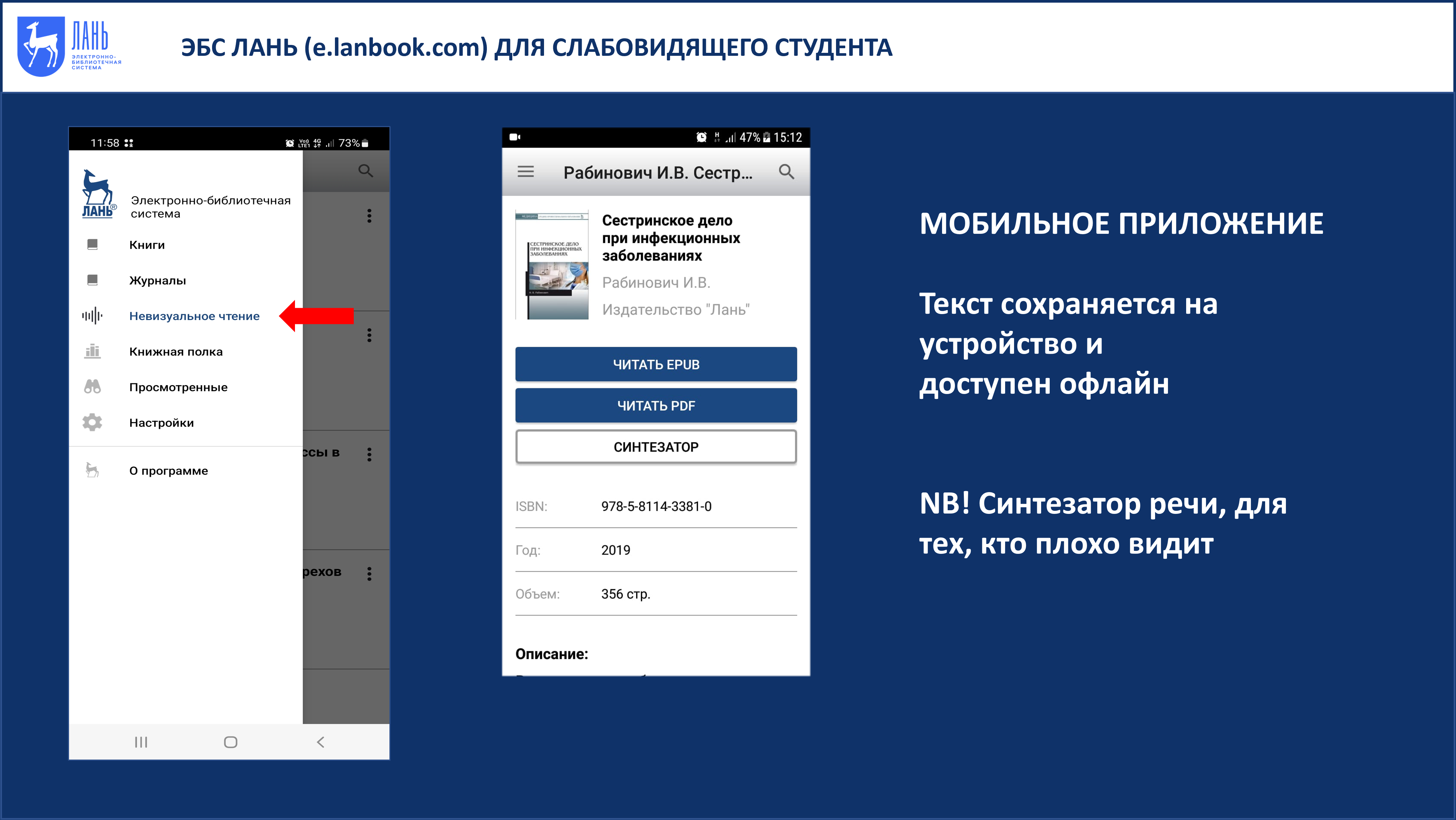
Task: Click alarm icon in right phone status bar
Action: click(702, 137)
